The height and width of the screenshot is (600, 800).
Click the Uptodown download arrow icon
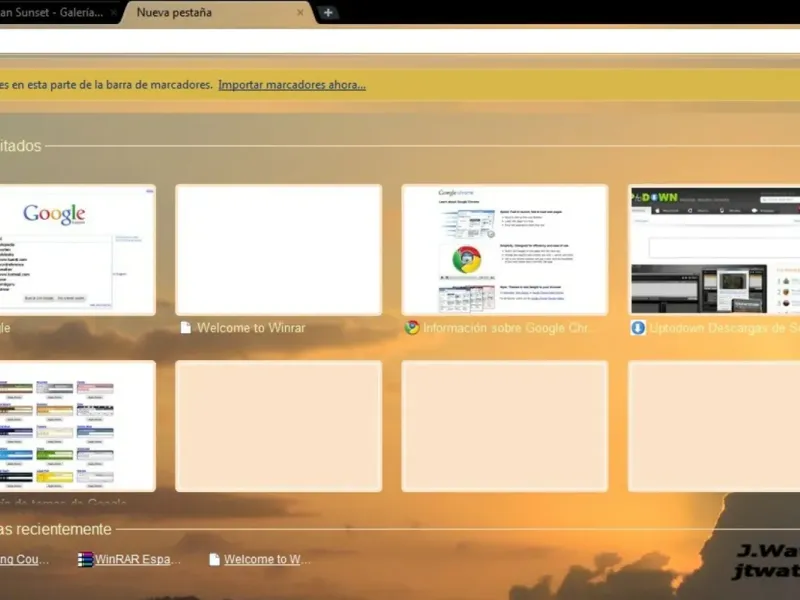(x=638, y=328)
